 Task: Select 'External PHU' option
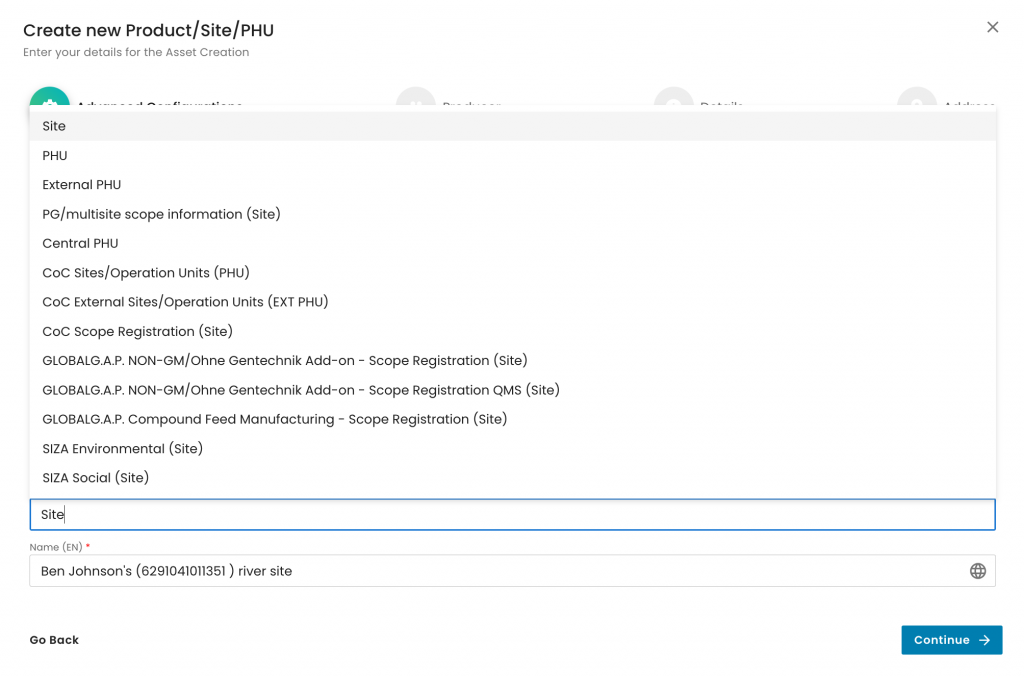pos(82,185)
